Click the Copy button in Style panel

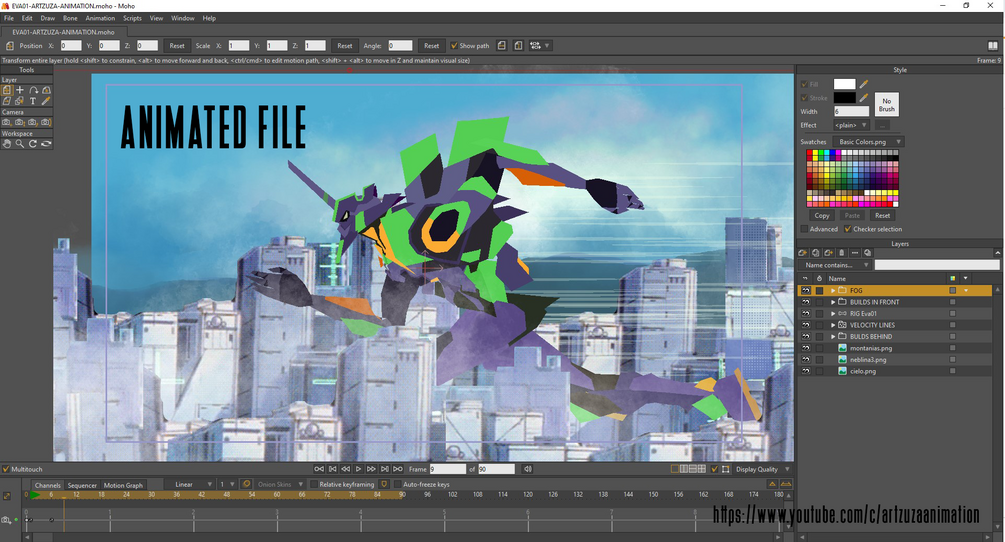click(x=822, y=215)
